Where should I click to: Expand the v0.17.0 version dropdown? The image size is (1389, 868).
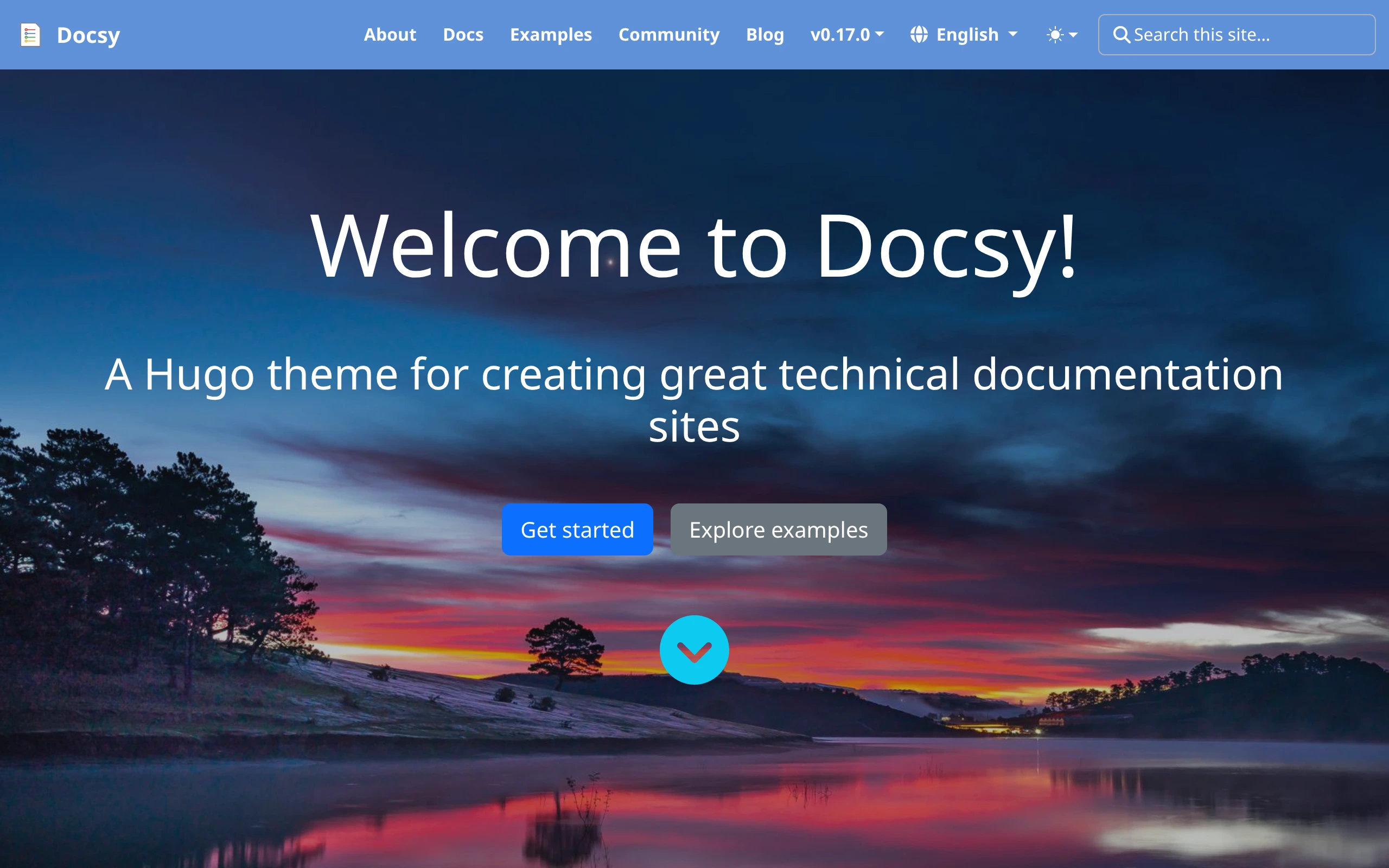846,34
